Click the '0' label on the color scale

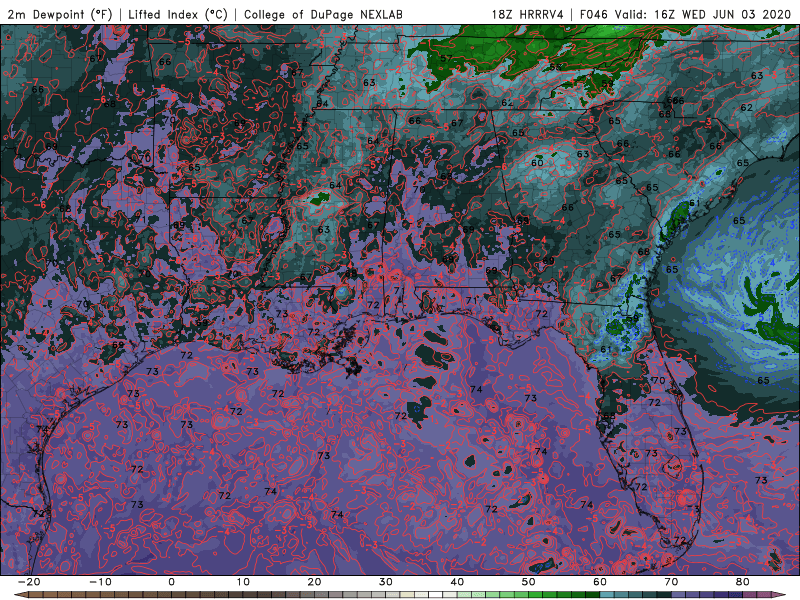[171, 582]
